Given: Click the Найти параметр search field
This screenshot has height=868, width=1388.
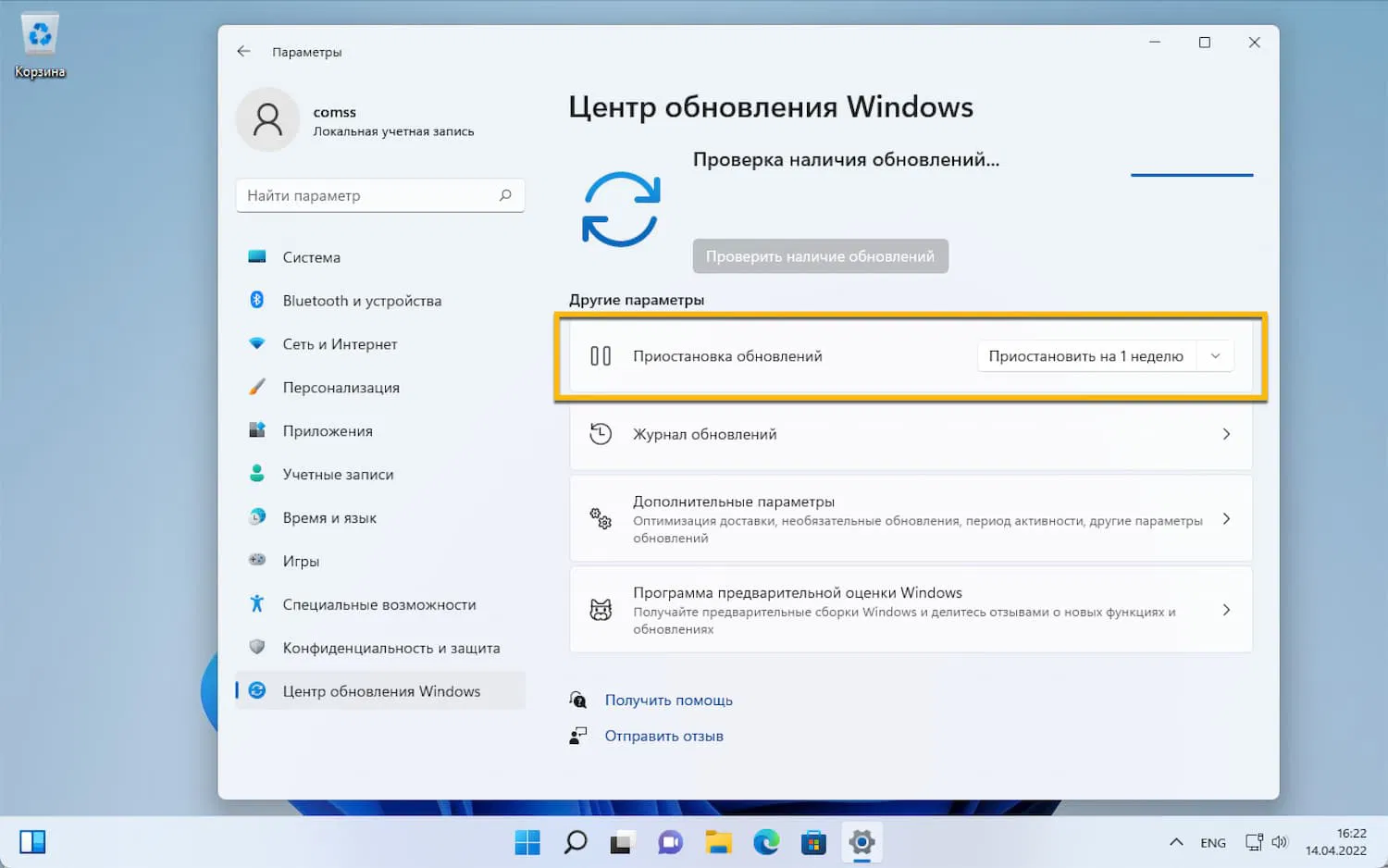Looking at the screenshot, I should point(380,195).
